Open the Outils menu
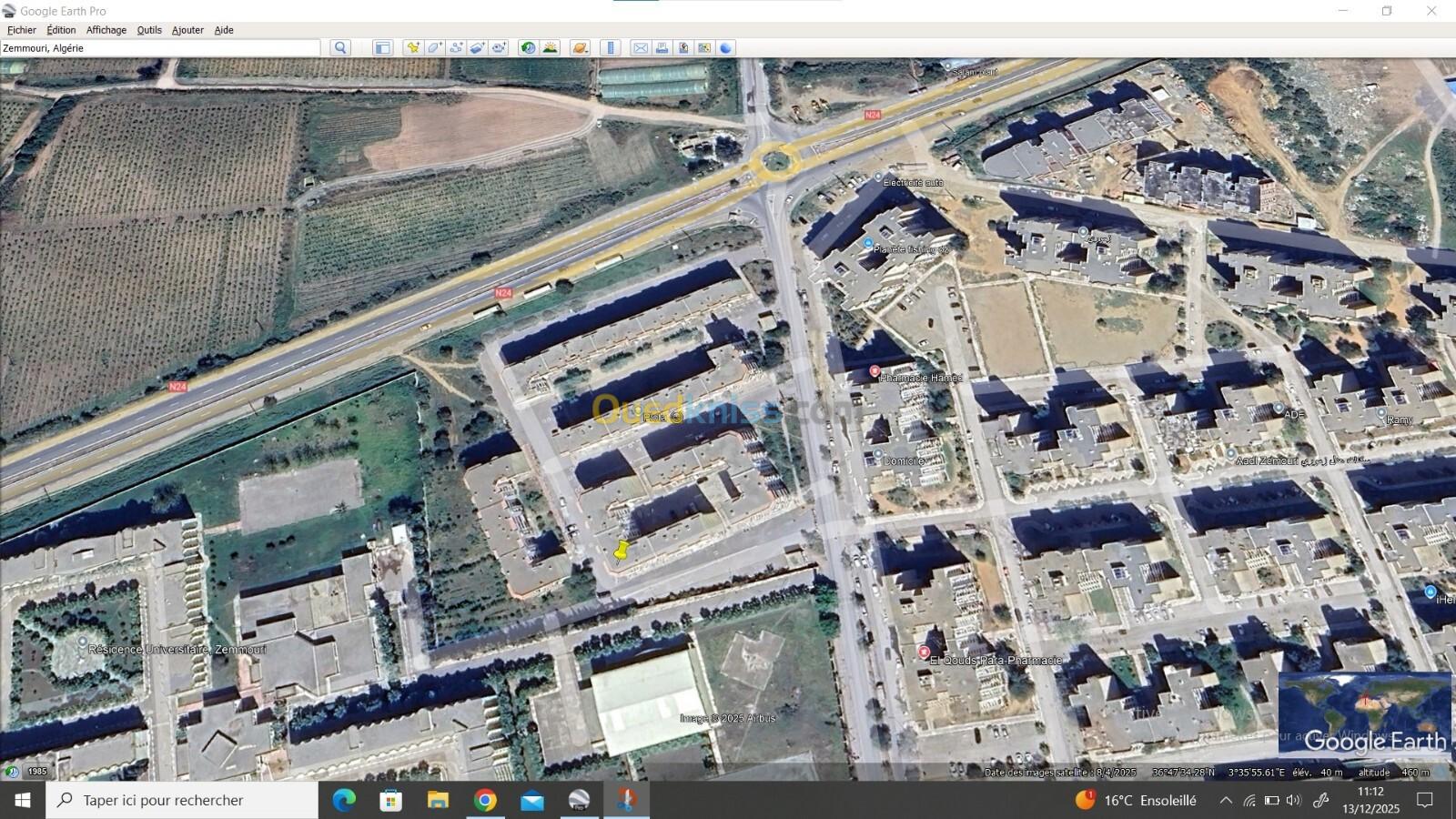 coord(149,30)
